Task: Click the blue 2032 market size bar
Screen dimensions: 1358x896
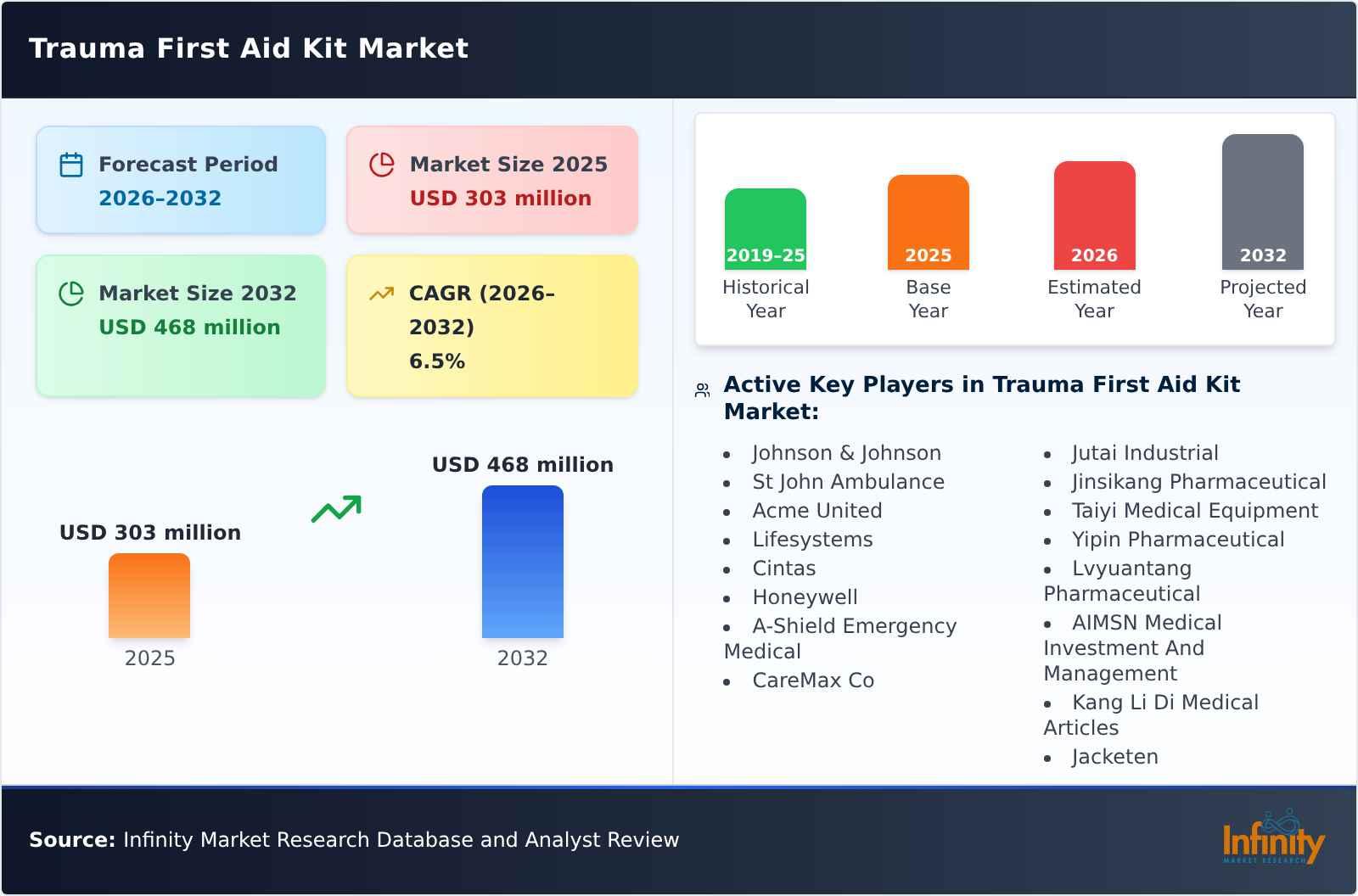Action: tap(523, 562)
